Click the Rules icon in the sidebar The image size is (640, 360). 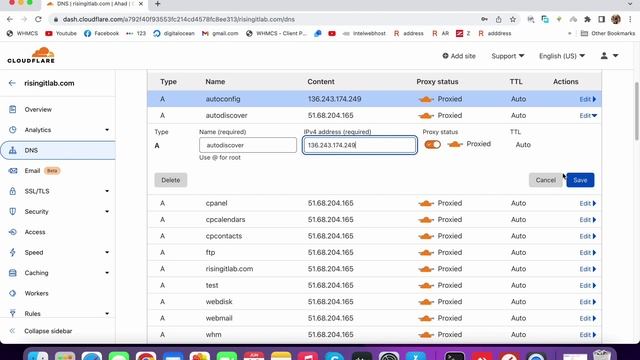[13, 313]
